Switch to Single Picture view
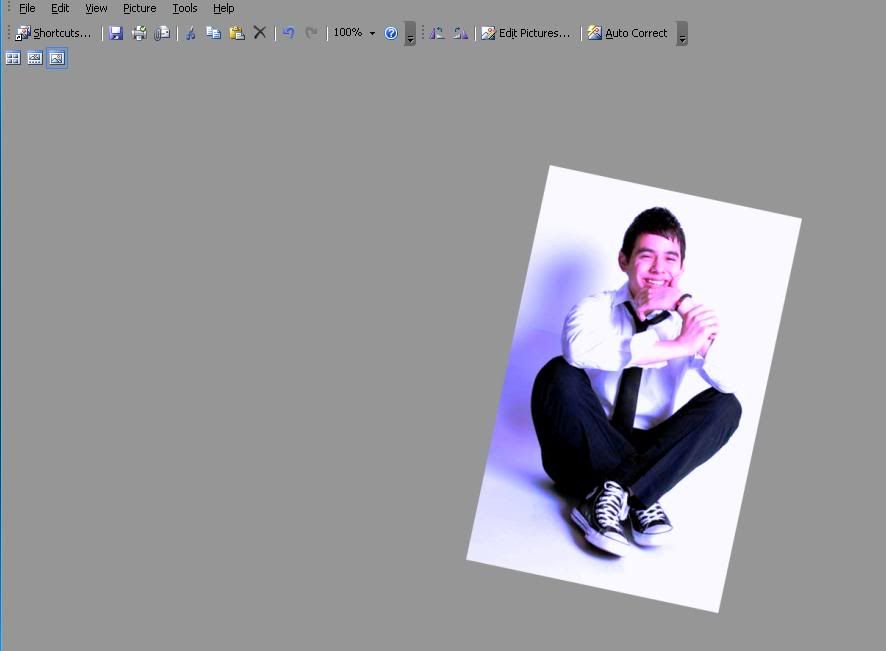The width and height of the screenshot is (886, 651). click(x=57, y=58)
